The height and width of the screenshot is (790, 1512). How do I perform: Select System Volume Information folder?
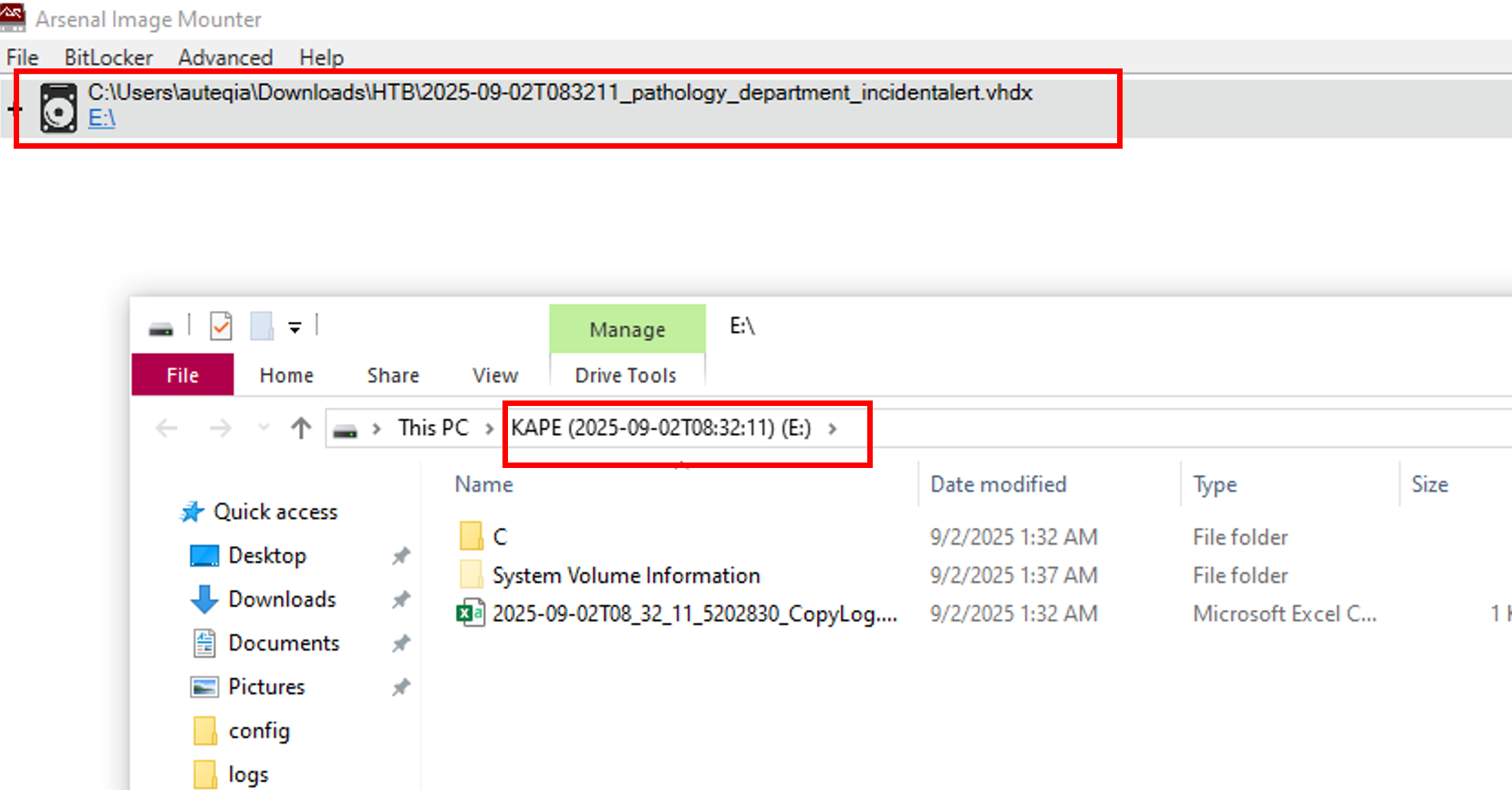pos(626,576)
